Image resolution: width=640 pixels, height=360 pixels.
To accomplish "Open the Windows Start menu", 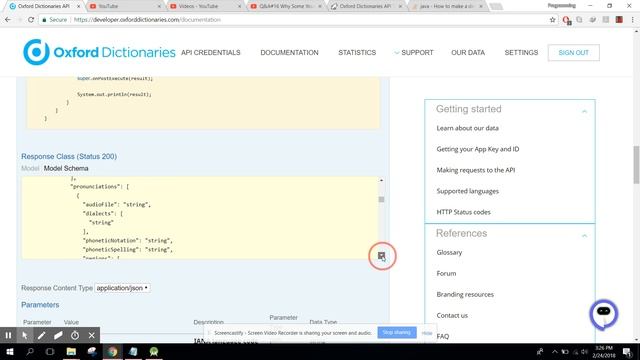I will click(10, 351).
